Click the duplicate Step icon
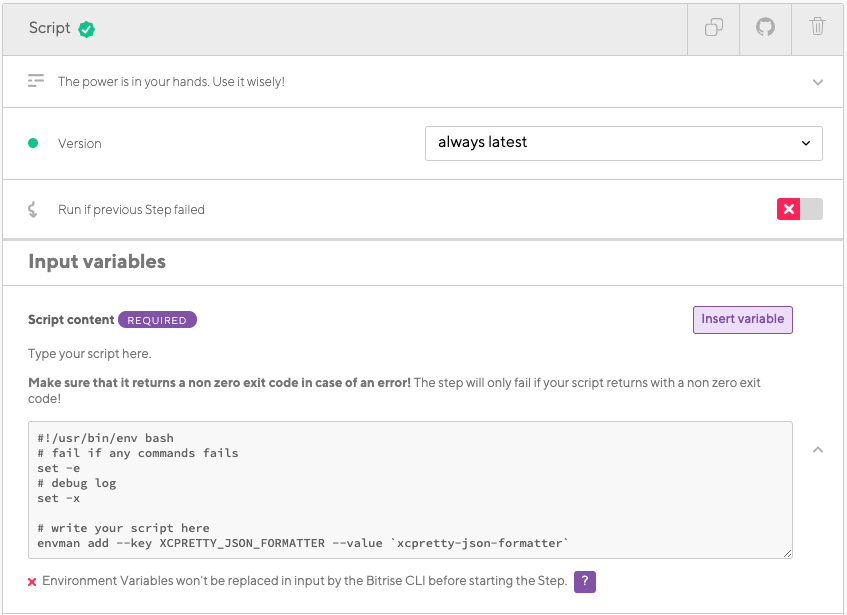The image size is (847, 615). 714,28
